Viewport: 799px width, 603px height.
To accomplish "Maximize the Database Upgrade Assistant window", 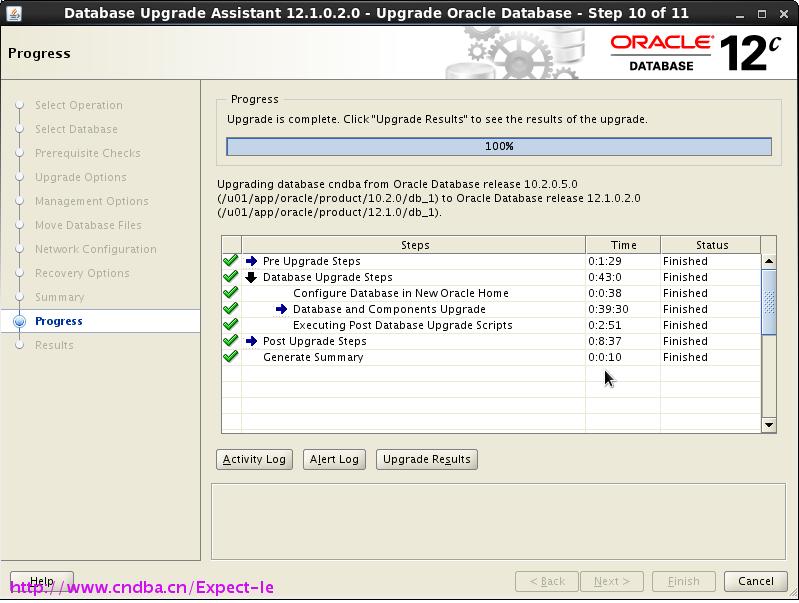I will click(x=761, y=14).
